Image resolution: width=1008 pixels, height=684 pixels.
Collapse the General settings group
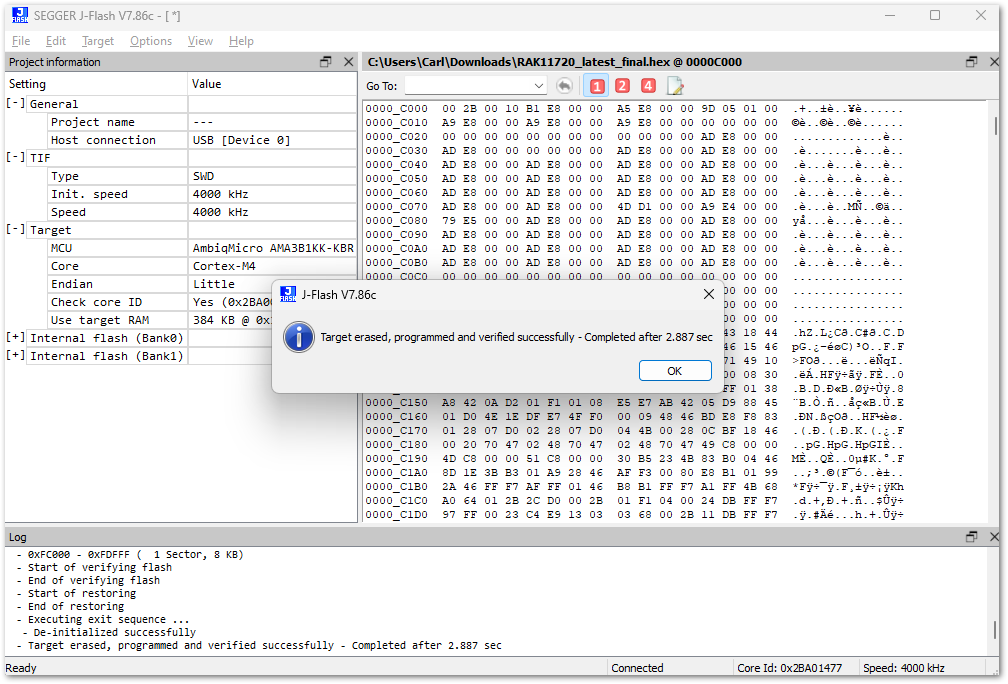click(x=15, y=103)
